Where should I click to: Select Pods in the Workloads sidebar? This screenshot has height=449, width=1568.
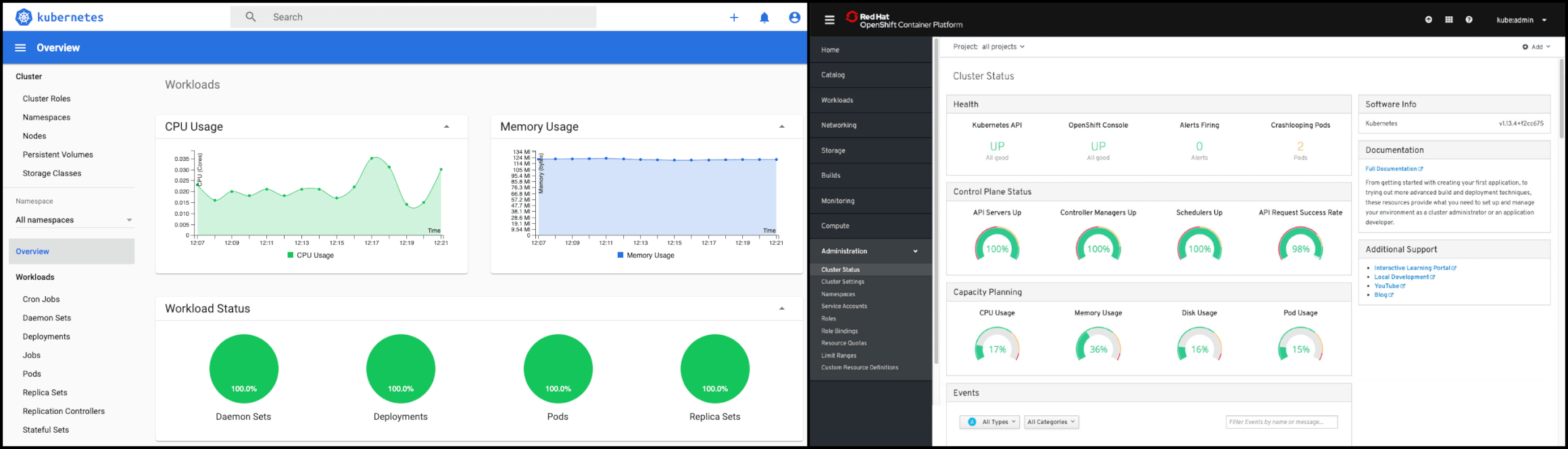click(x=32, y=374)
